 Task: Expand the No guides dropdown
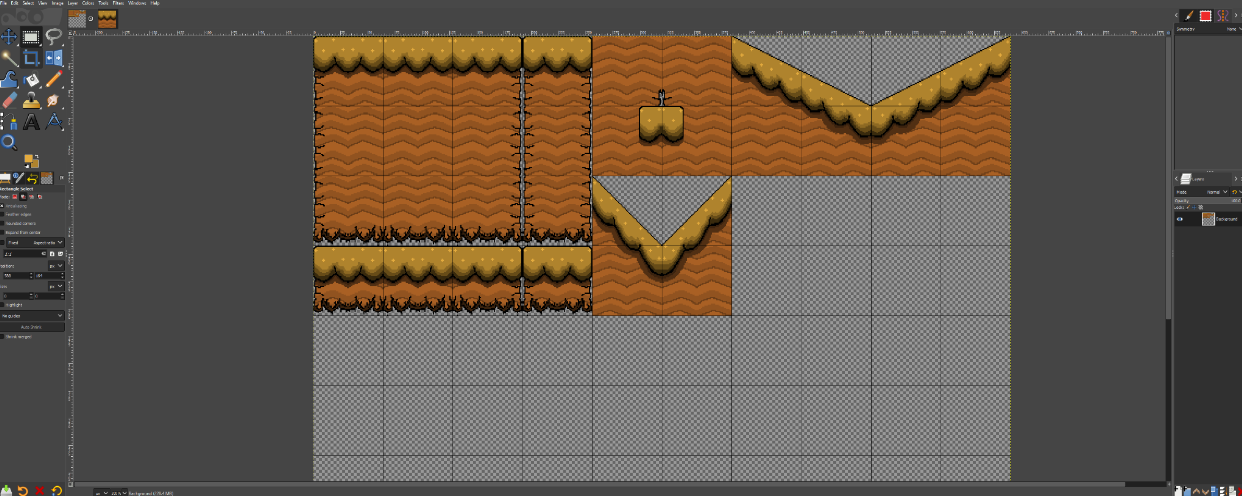pos(32,315)
